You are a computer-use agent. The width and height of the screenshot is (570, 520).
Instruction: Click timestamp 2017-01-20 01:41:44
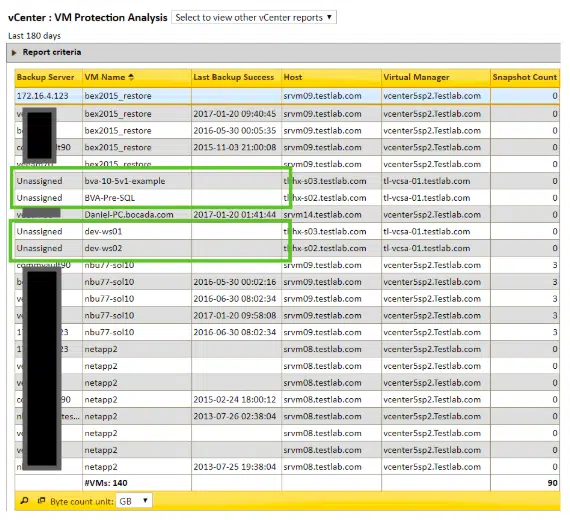pyautogui.click(x=234, y=215)
